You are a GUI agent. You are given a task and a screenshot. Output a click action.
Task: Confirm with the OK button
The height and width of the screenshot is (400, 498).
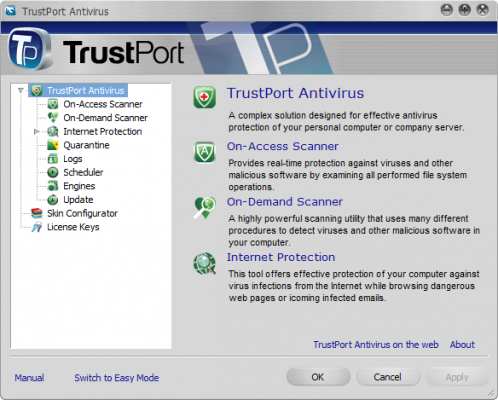point(318,377)
